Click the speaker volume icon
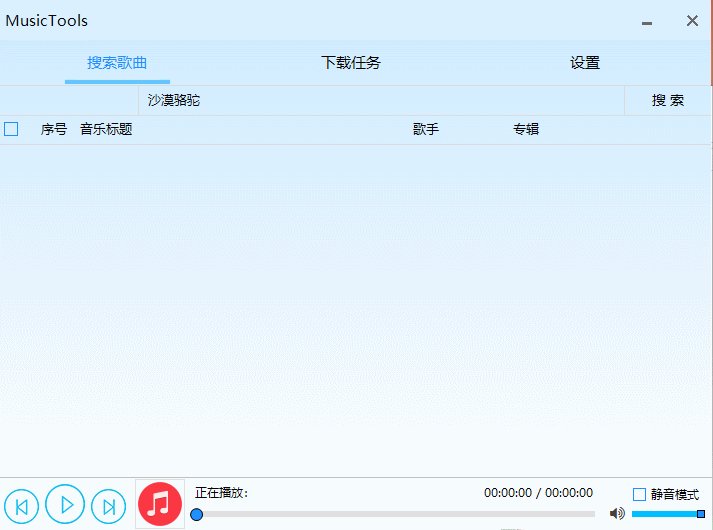This screenshot has width=713, height=530. coord(617,513)
